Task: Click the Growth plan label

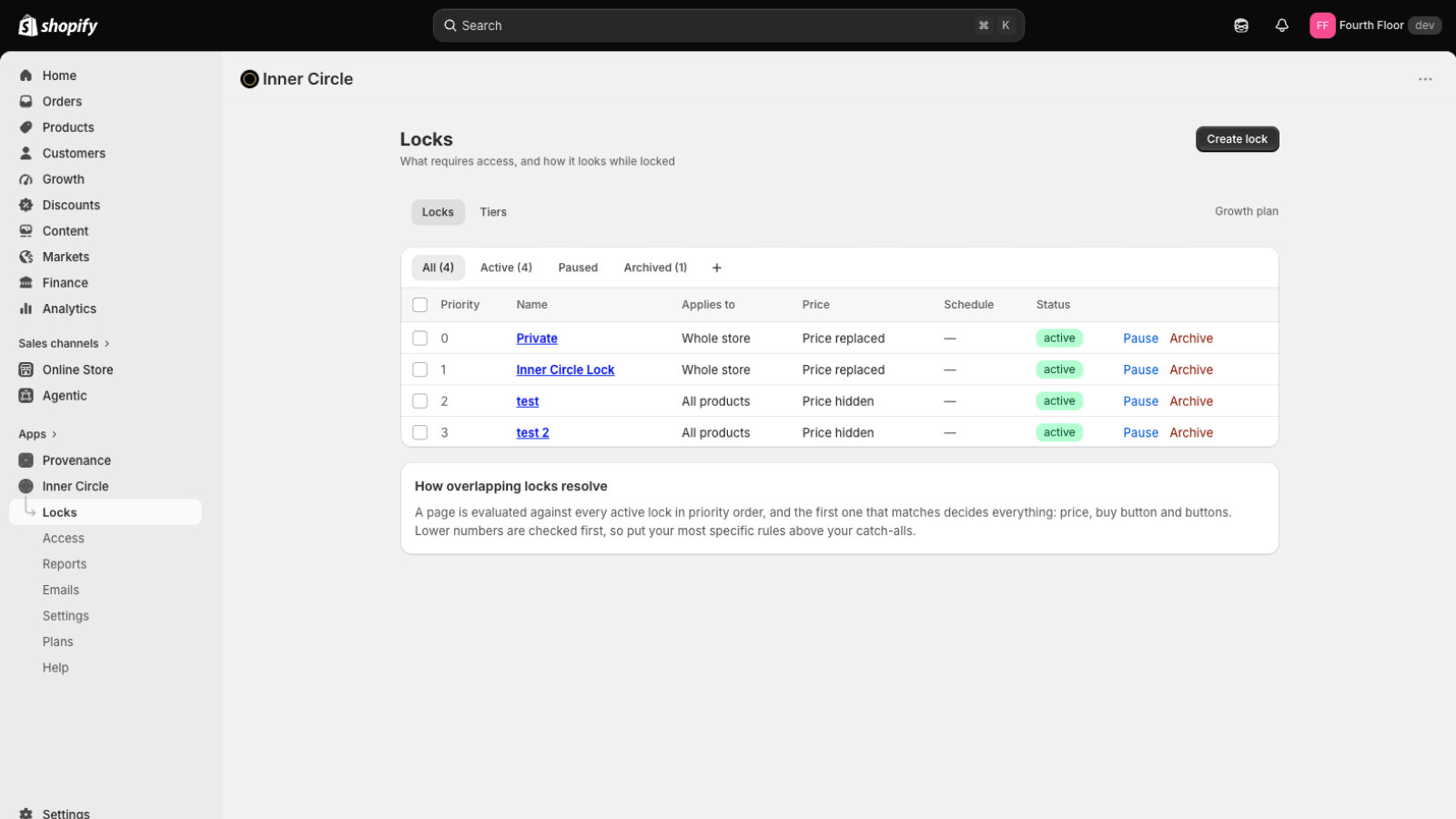Action: point(1246,211)
